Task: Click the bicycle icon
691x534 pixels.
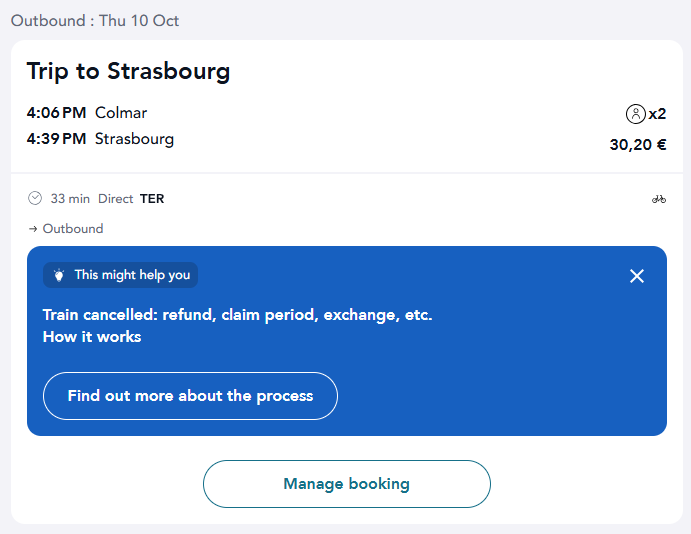Action: tap(659, 199)
